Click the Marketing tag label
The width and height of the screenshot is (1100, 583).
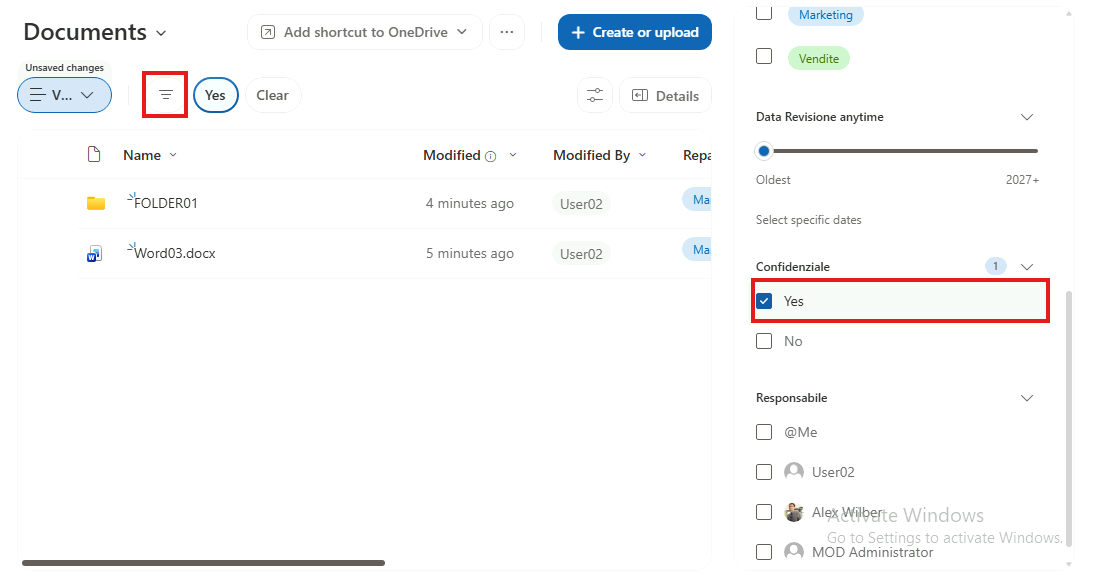pos(826,15)
